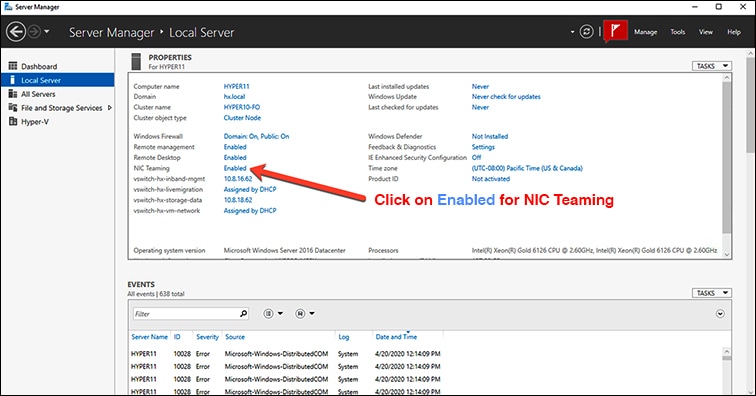Open the Manage menu
Viewport: 756px width, 396px height.
645,32
